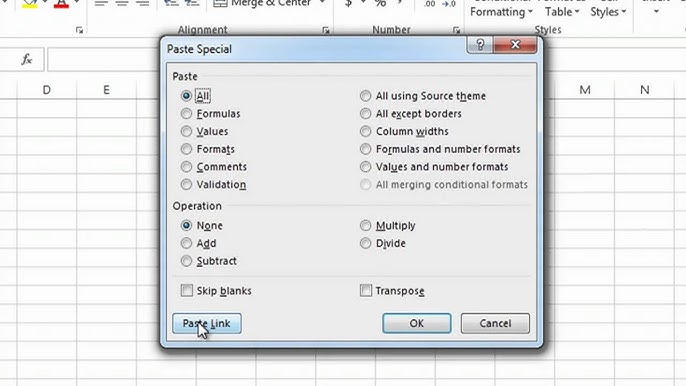Select the Values paste radio button

pos(186,131)
